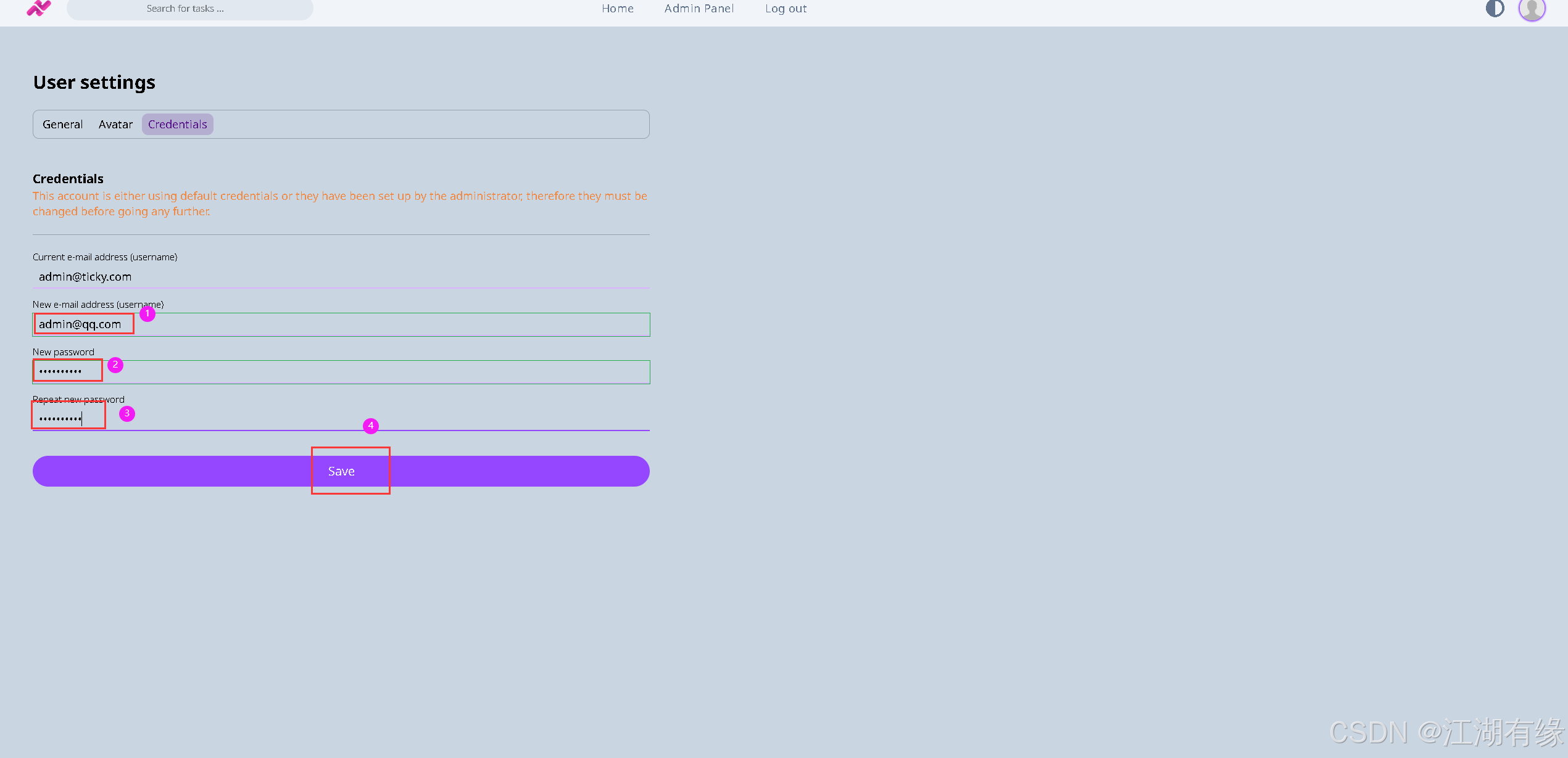
Task: Click the pink marker numbered 3
Action: coord(127,413)
